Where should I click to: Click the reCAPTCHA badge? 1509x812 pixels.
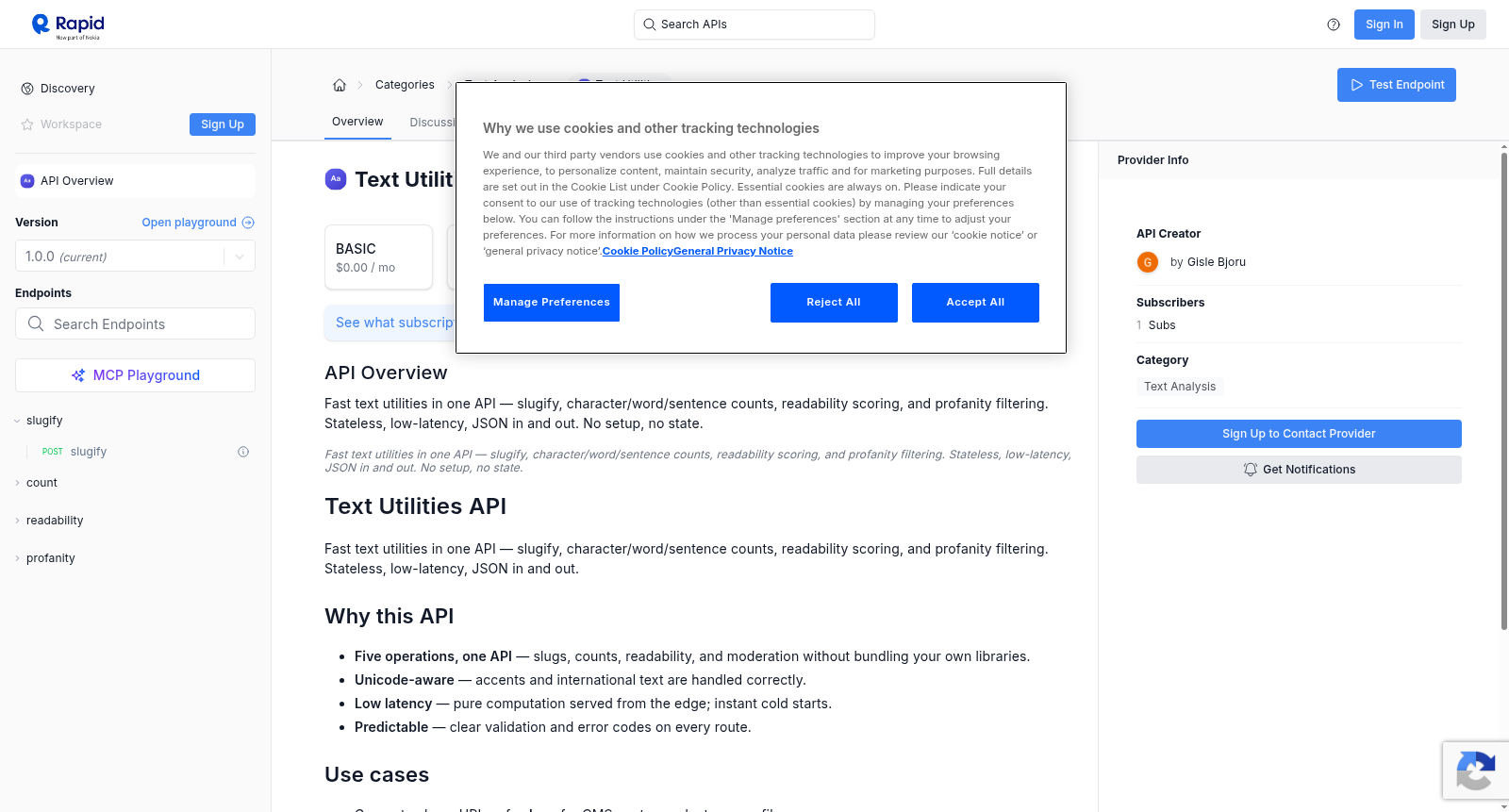coord(1475,771)
